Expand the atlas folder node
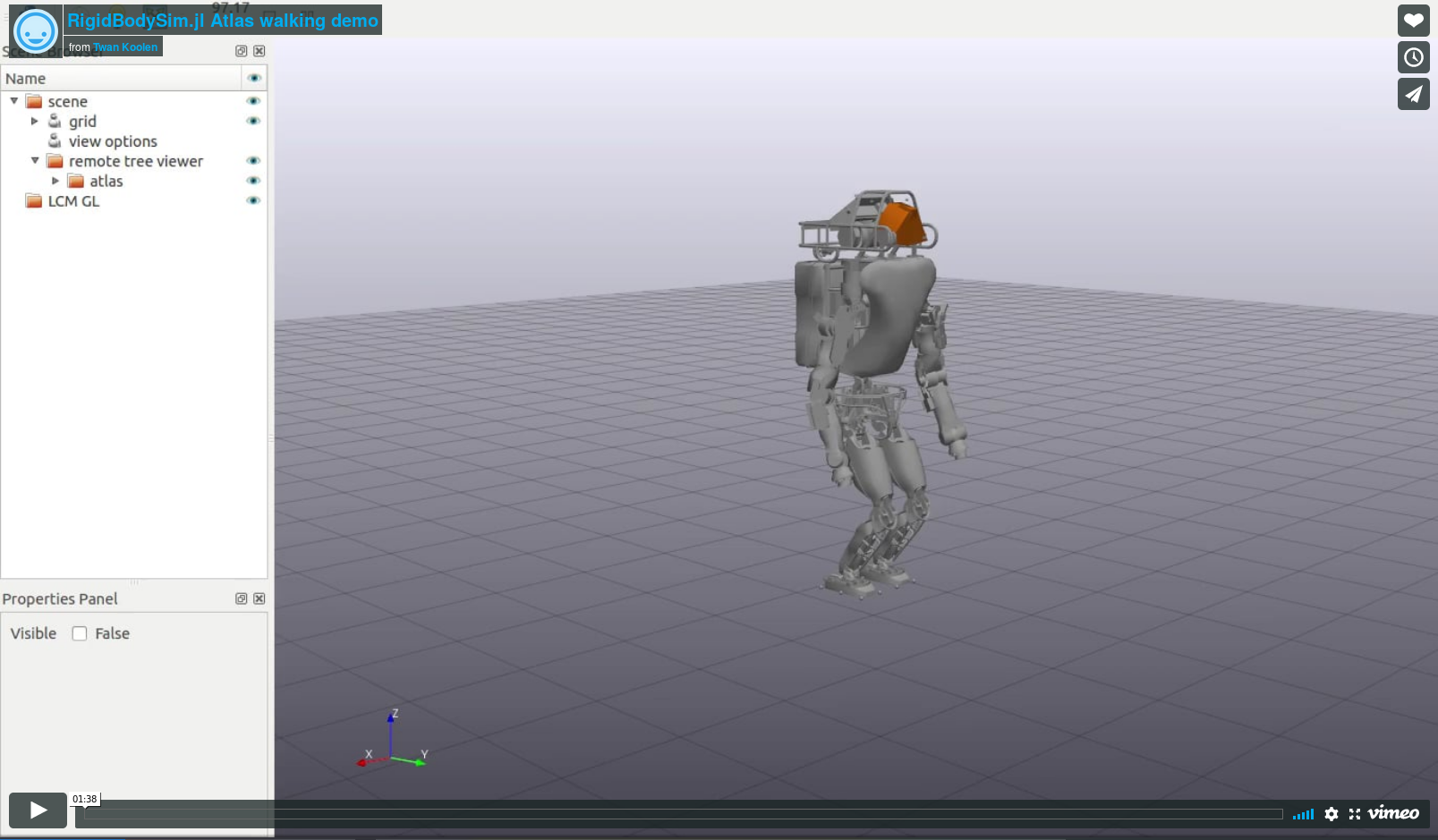Screen dimensions: 1438x840 point(55,181)
